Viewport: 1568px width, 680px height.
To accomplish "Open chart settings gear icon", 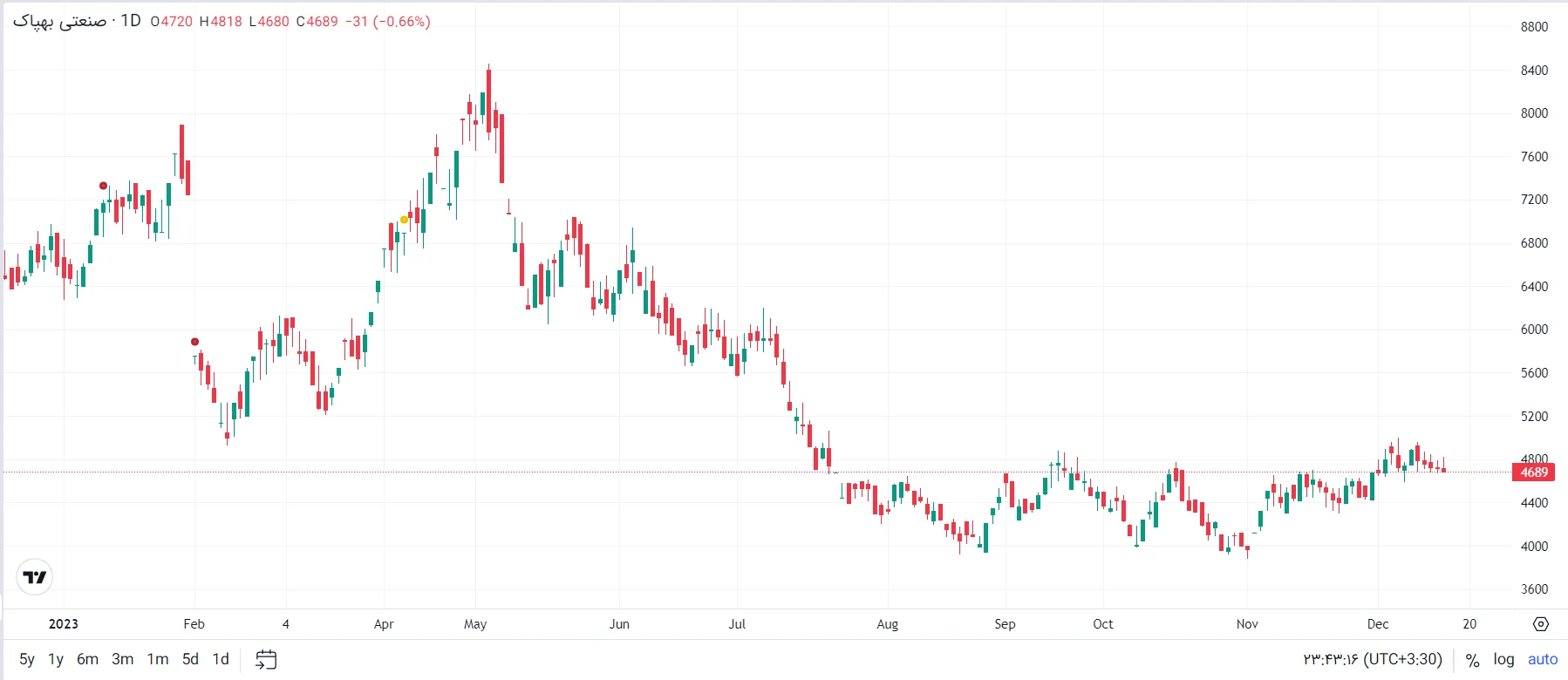I will pos(1541,624).
